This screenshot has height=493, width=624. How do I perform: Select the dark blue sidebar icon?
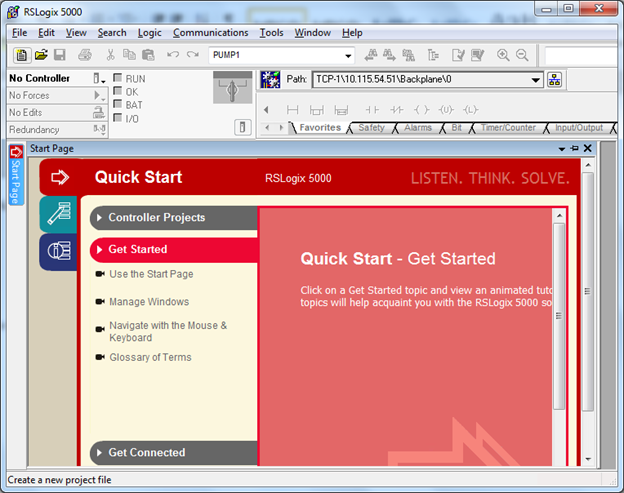coord(59,251)
